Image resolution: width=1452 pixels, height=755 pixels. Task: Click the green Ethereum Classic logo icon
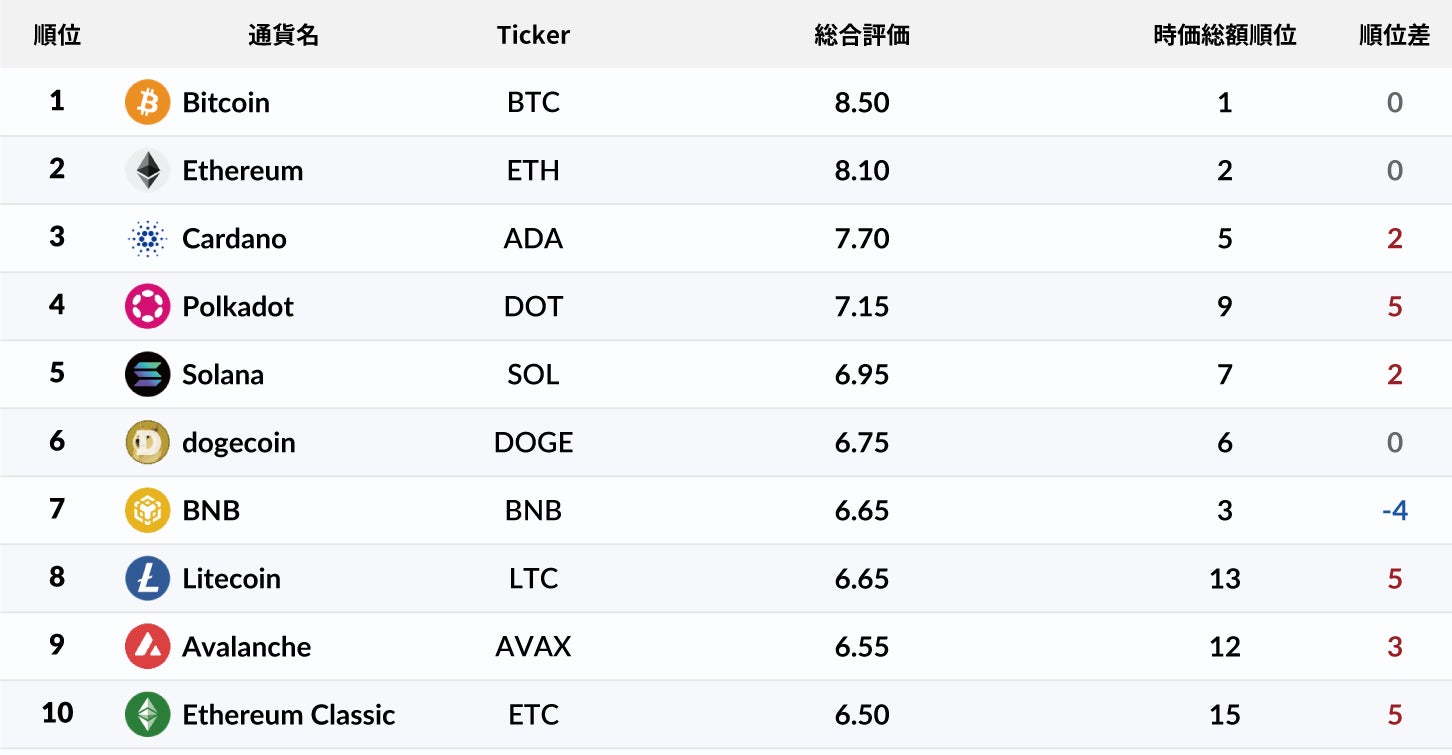pyautogui.click(x=148, y=715)
